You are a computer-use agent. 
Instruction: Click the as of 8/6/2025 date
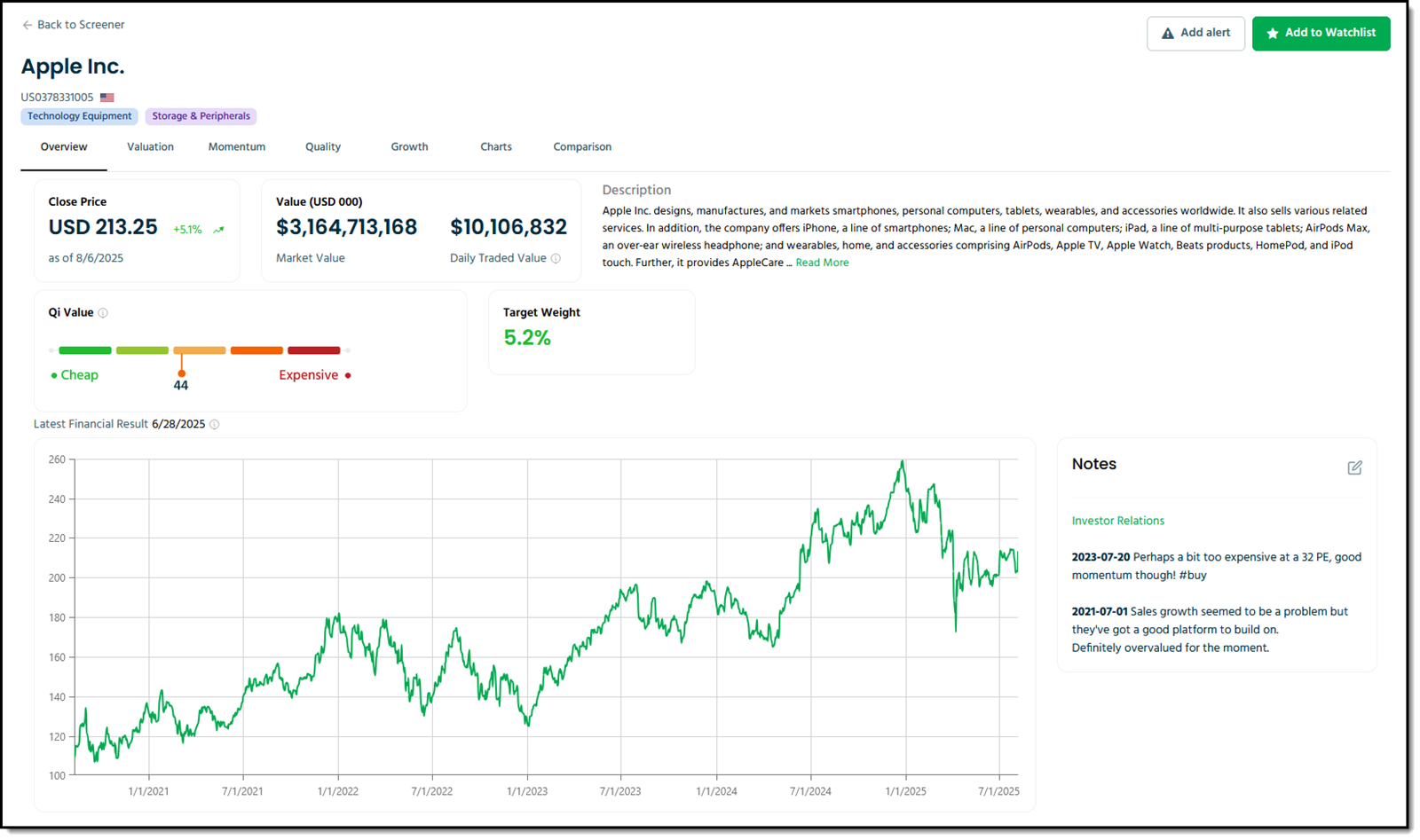click(x=86, y=258)
